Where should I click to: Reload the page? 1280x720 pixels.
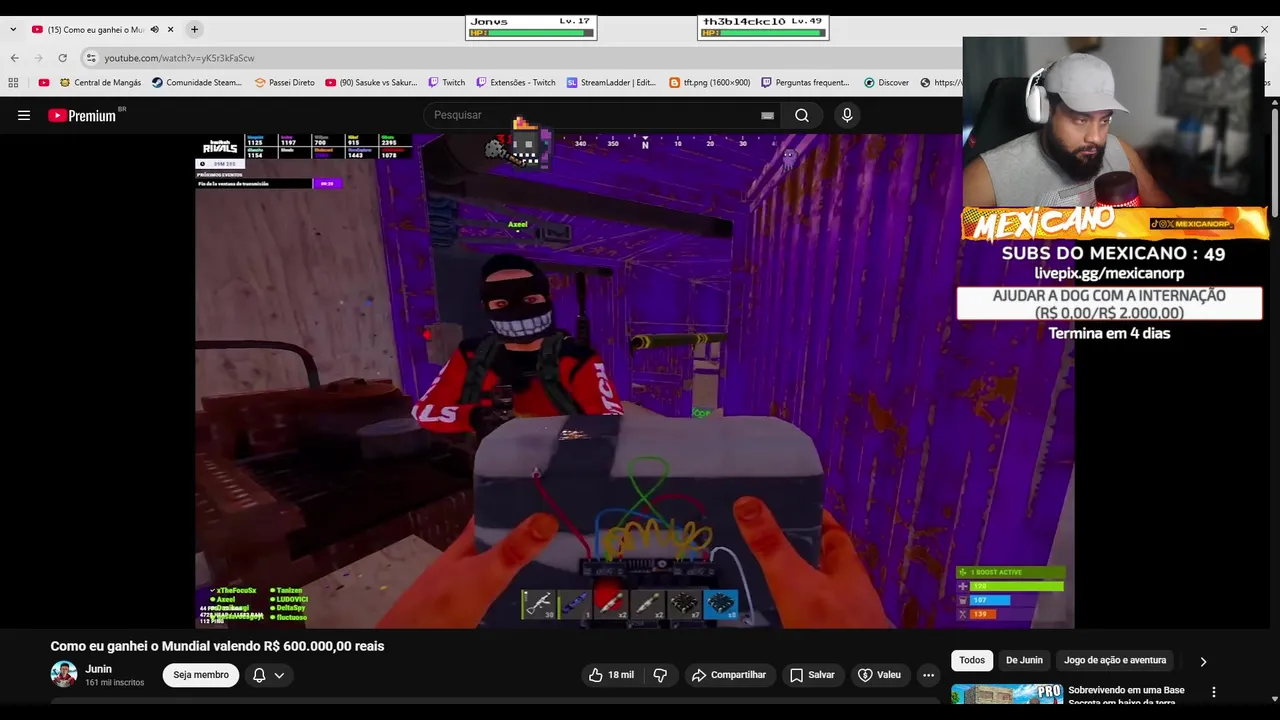coord(62,58)
